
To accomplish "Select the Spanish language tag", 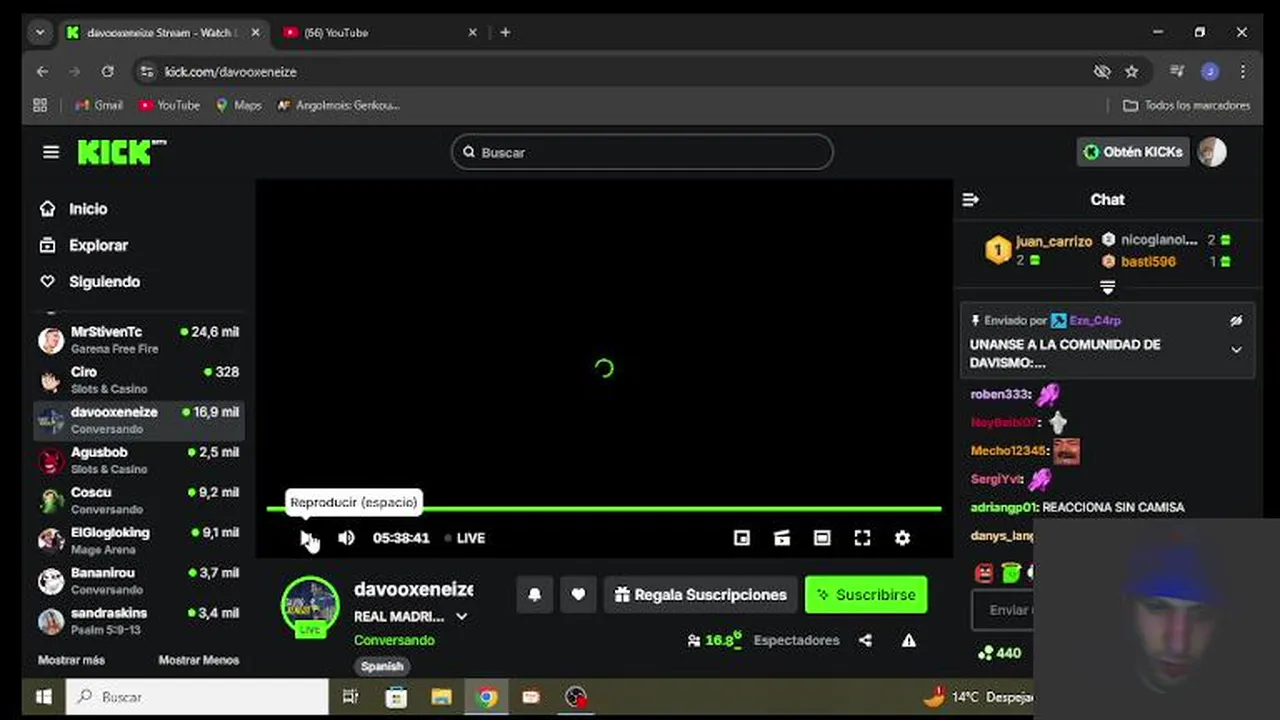I will 382,666.
